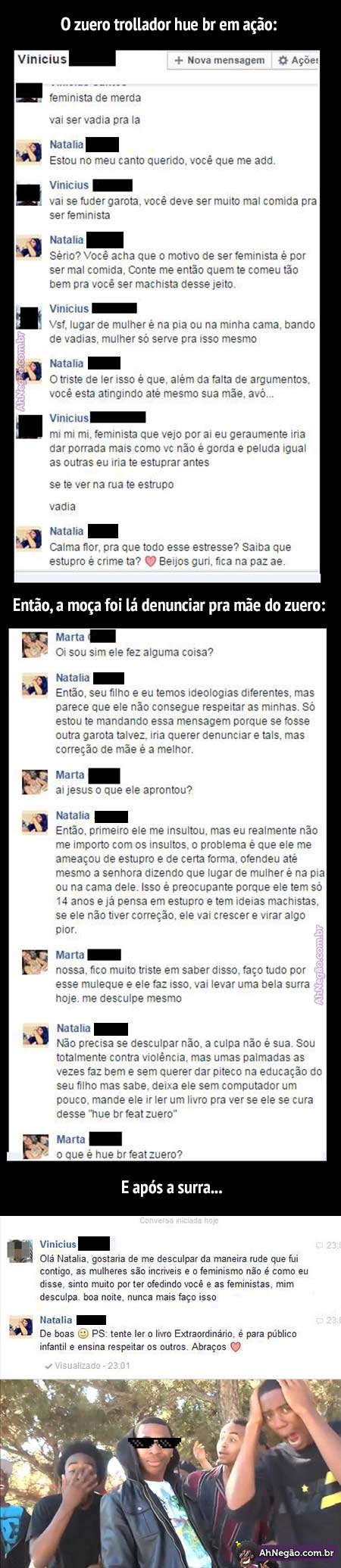Screen dimensions: 341x1568
Task: Click Marta's avatar beside 'nossa, fico muito triste'
Action: [x=35, y=962]
